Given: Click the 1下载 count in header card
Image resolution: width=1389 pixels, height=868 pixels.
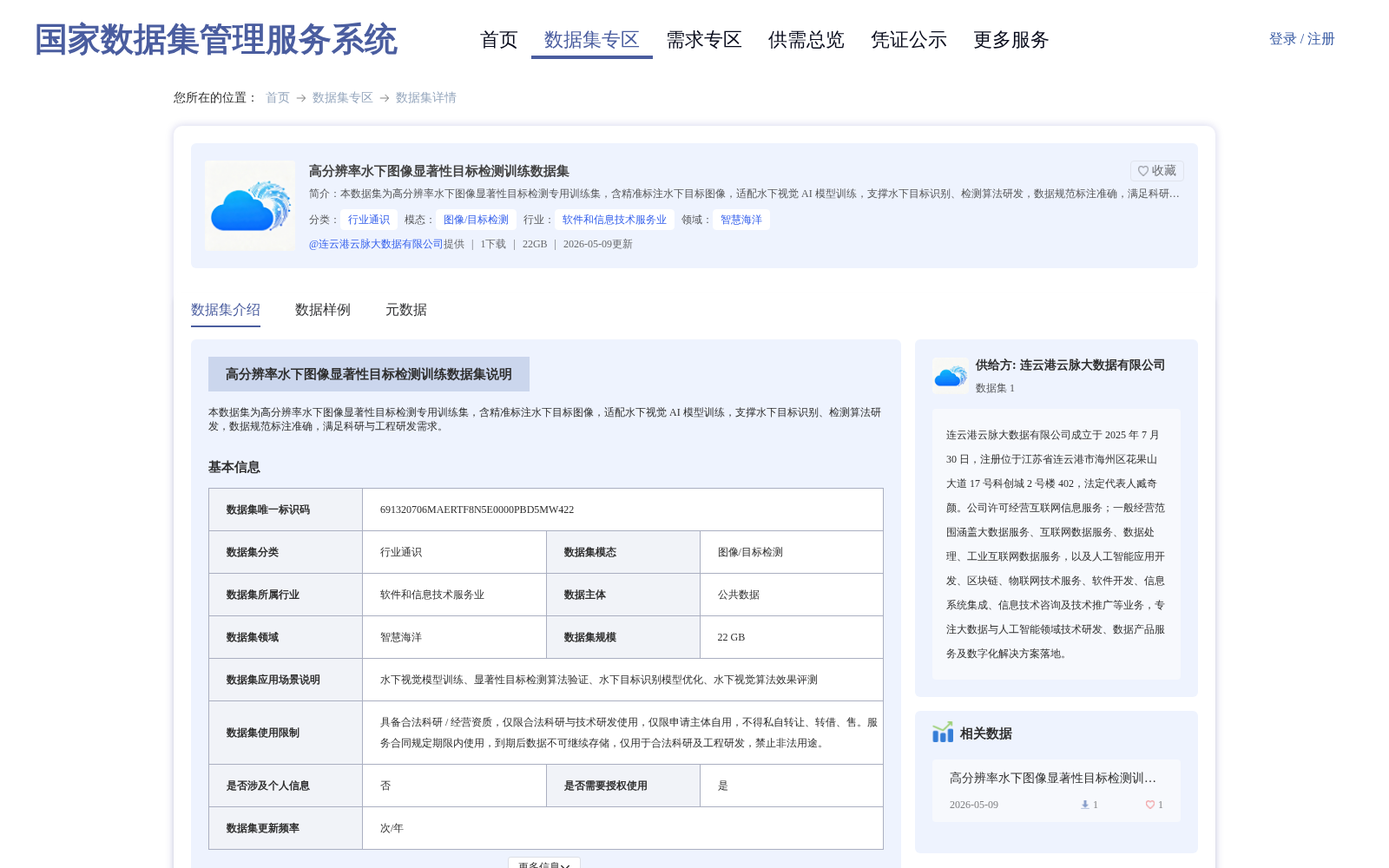Looking at the screenshot, I should tap(493, 244).
